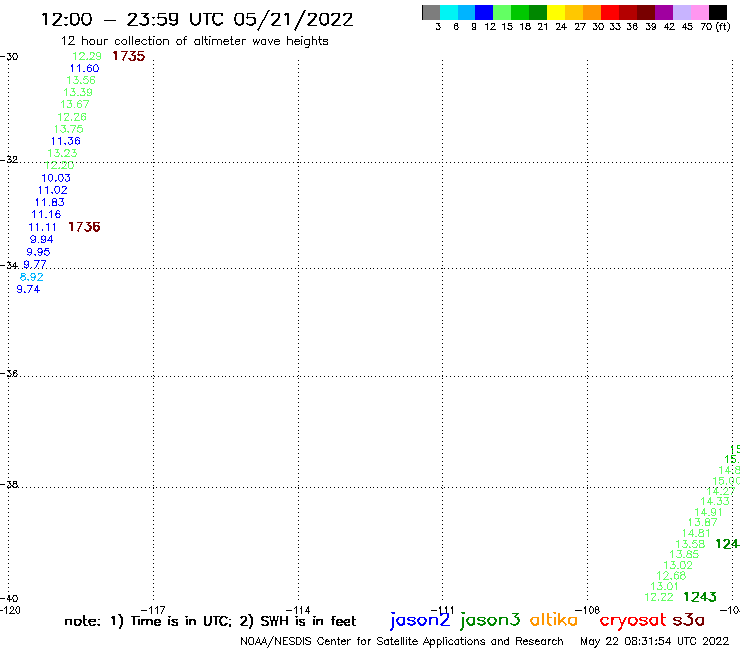Click the -36 latitude axis label

pos(9,373)
